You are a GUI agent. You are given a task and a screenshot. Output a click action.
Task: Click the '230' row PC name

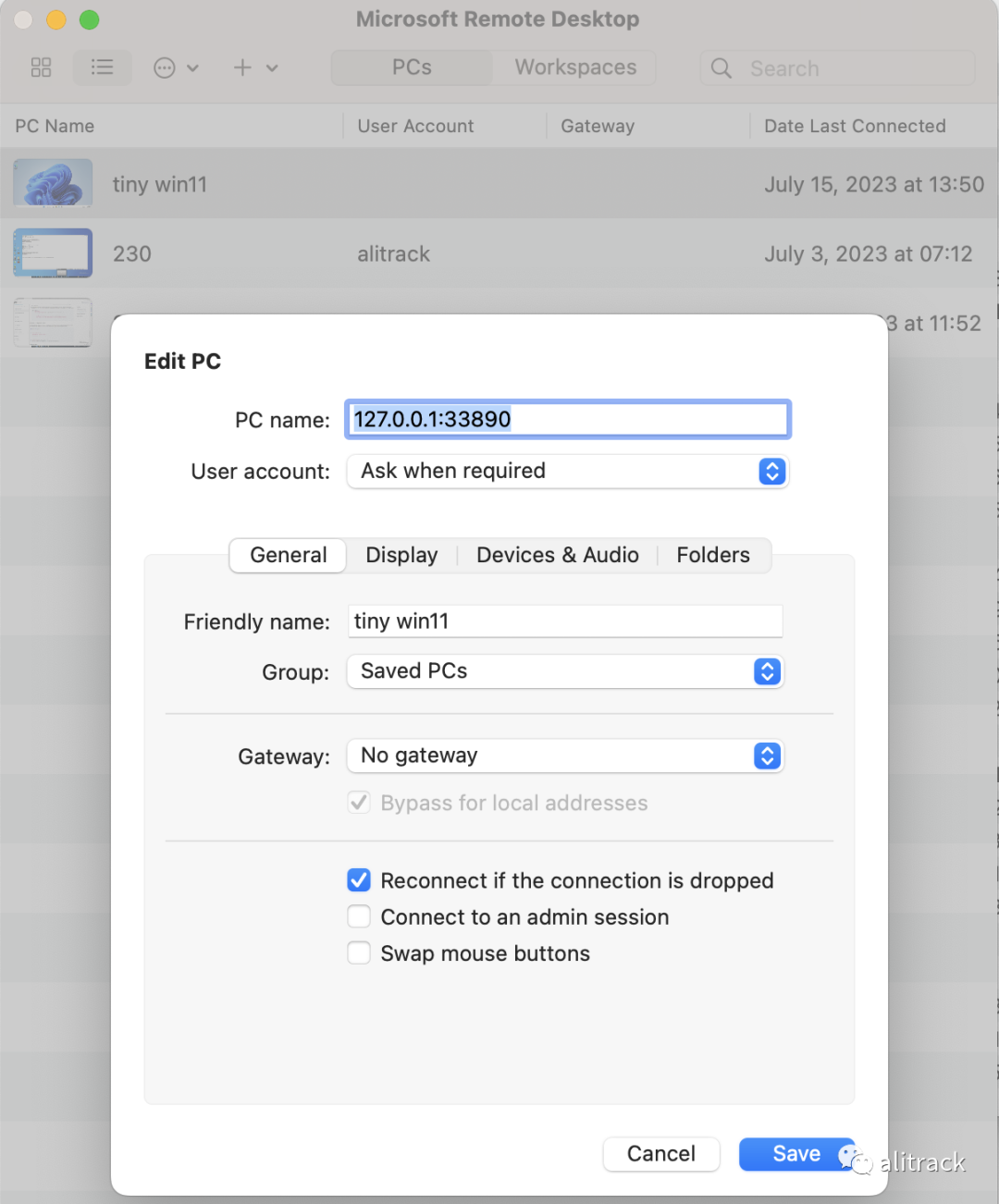132,253
